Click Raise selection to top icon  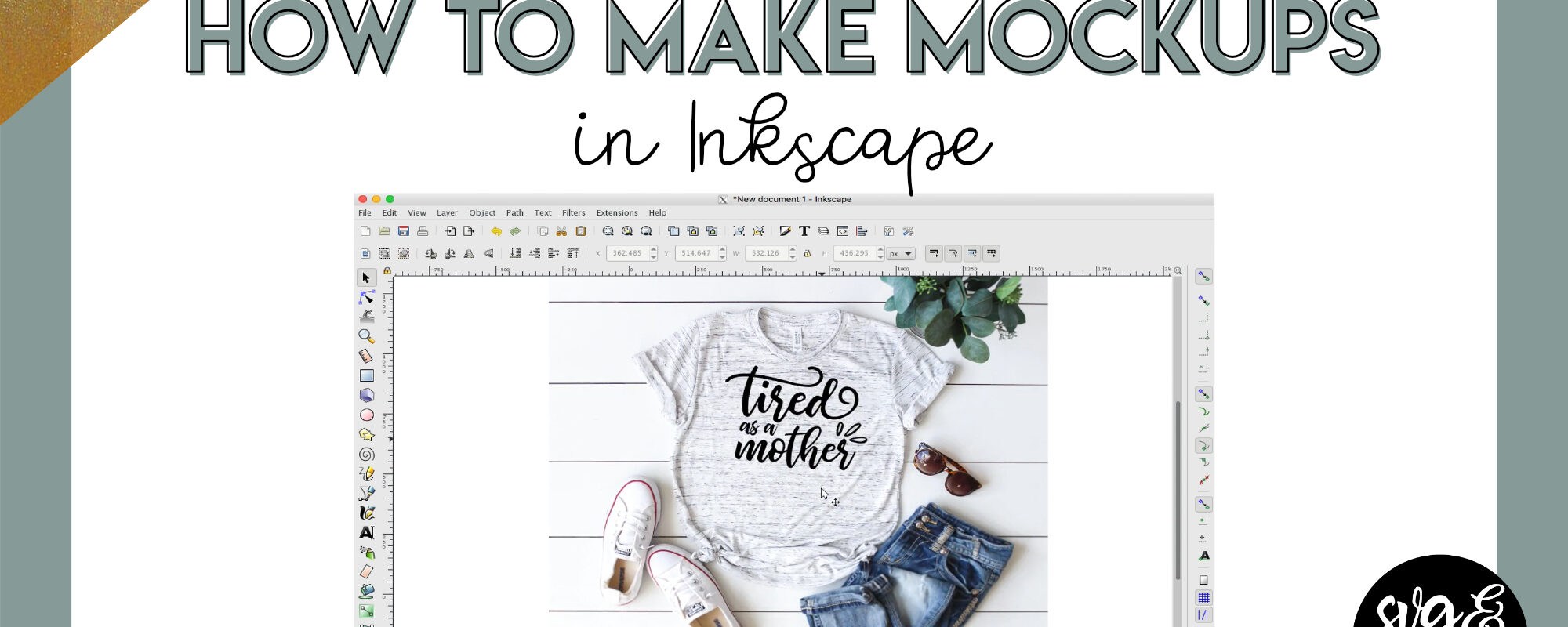(573, 253)
